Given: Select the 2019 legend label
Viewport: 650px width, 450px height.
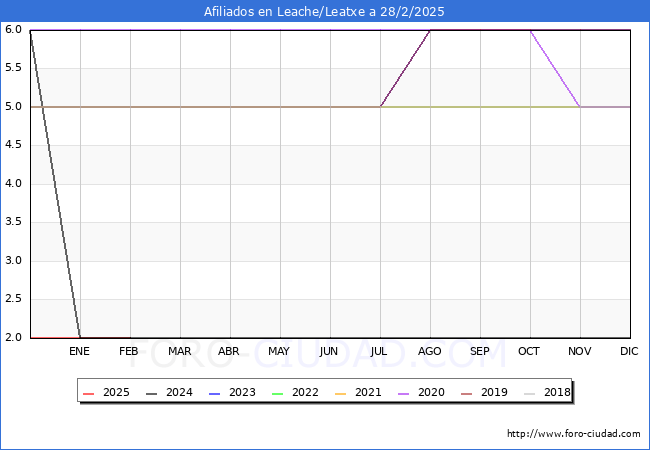Looking at the screenshot, I should [494, 392].
